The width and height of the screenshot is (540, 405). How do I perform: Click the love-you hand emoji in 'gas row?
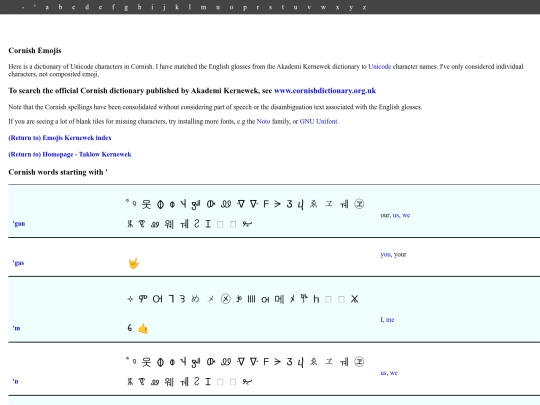[134, 263]
